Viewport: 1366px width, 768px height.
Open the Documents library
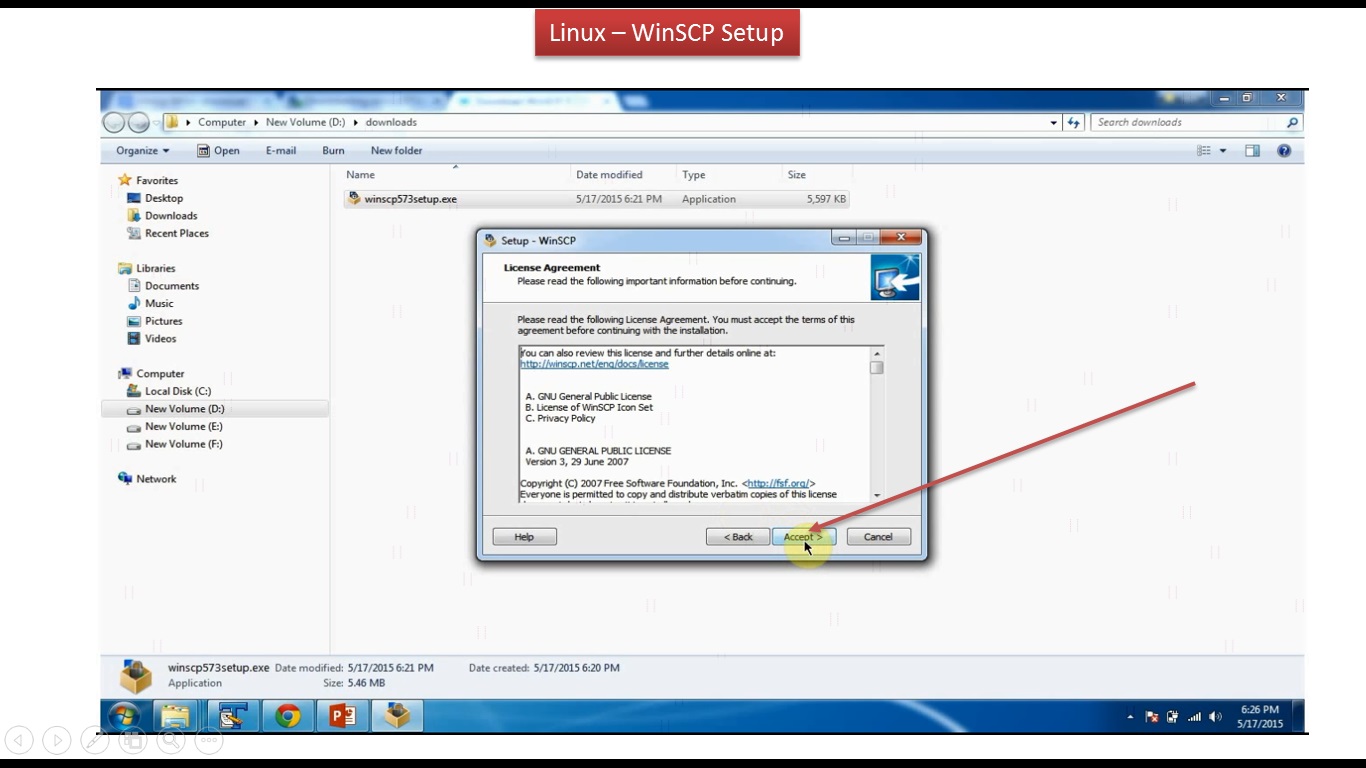click(x=163, y=286)
